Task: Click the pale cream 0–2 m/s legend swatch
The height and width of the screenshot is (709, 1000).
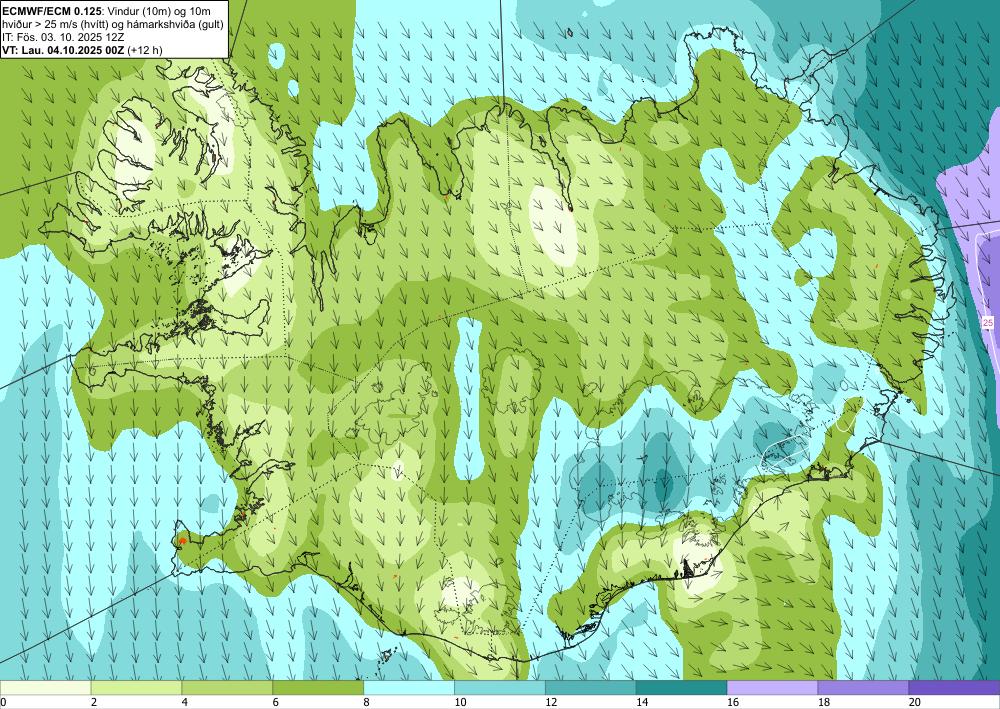Action: tap(45, 688)
